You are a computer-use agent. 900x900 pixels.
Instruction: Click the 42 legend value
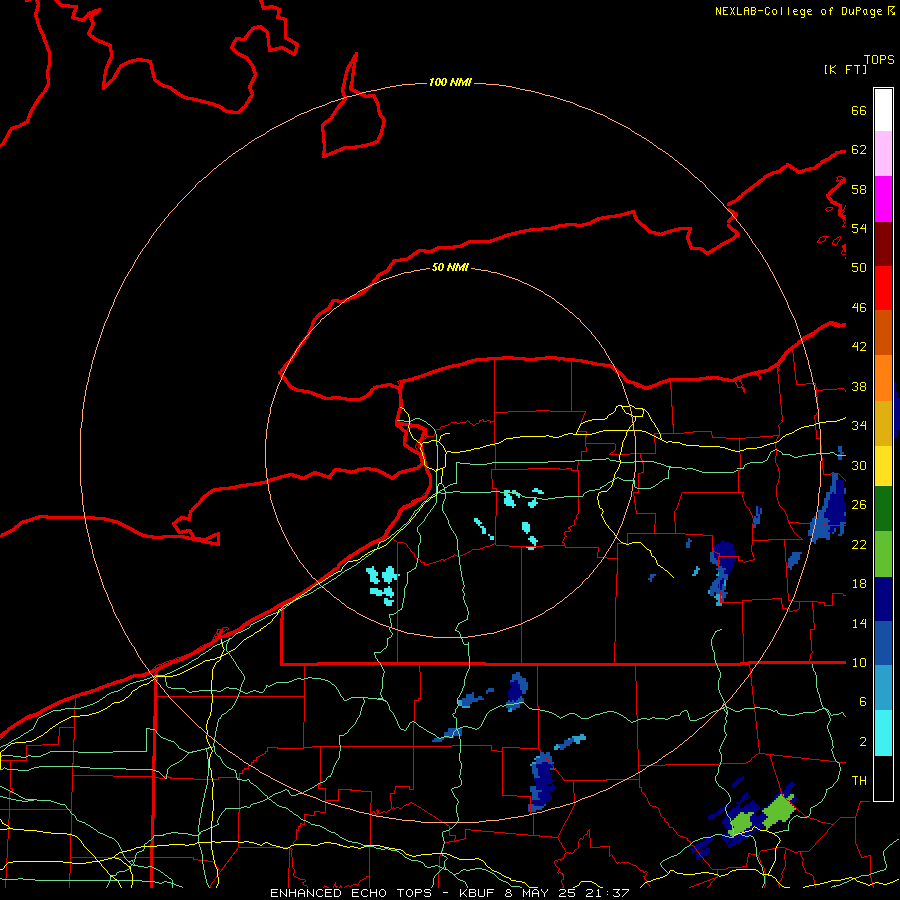[859, 347]
